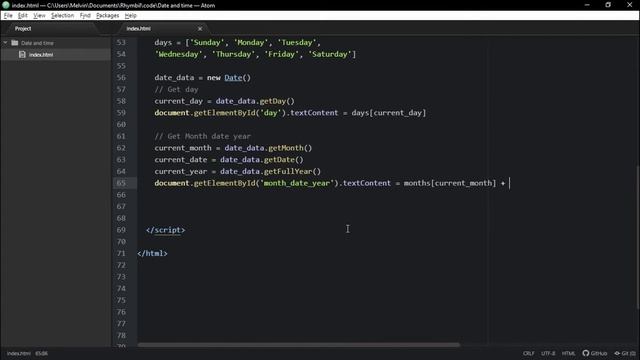The width and height of the screenshot is (640, 360).
Task: Open the View menu
Action: [39, 16]
